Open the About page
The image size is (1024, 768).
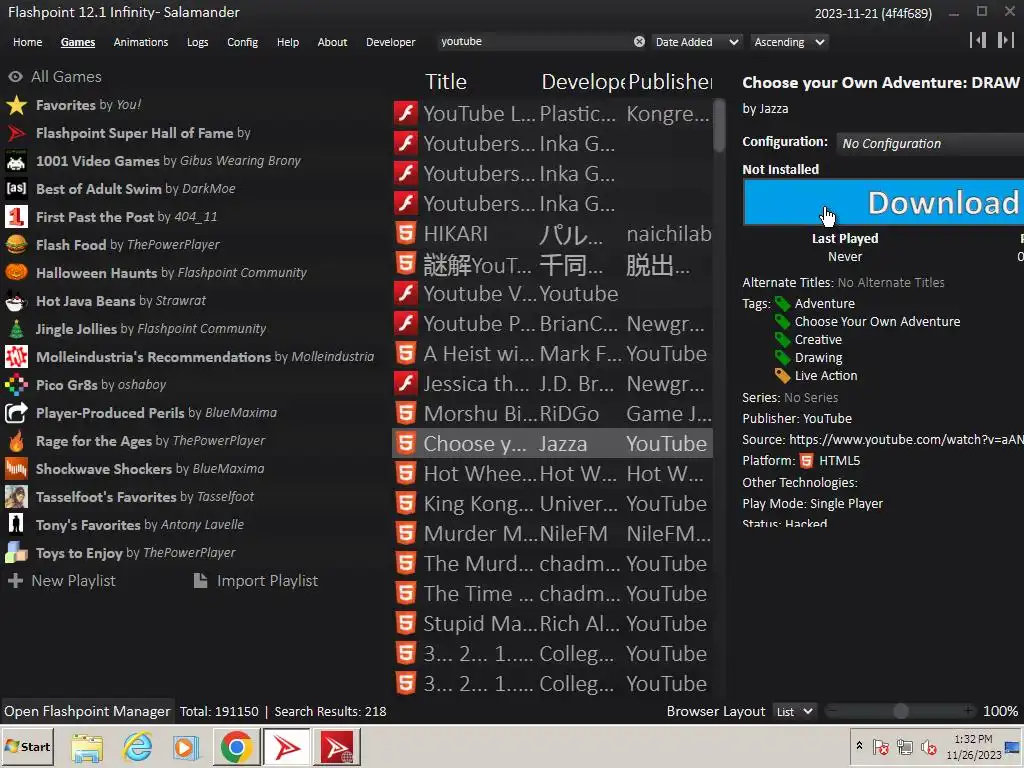(x=332, y=42)
